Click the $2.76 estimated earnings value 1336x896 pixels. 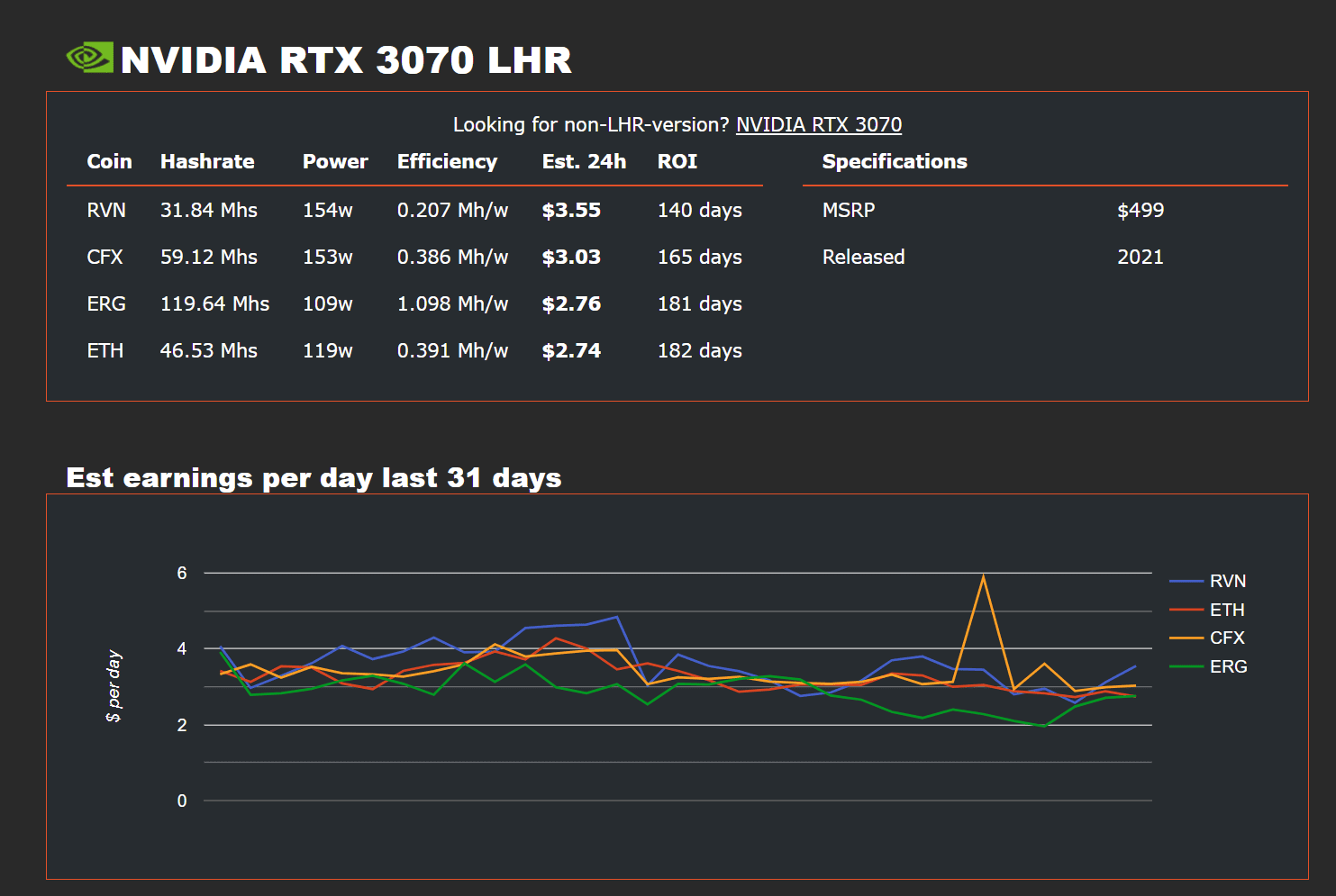(x=571, y=303)
